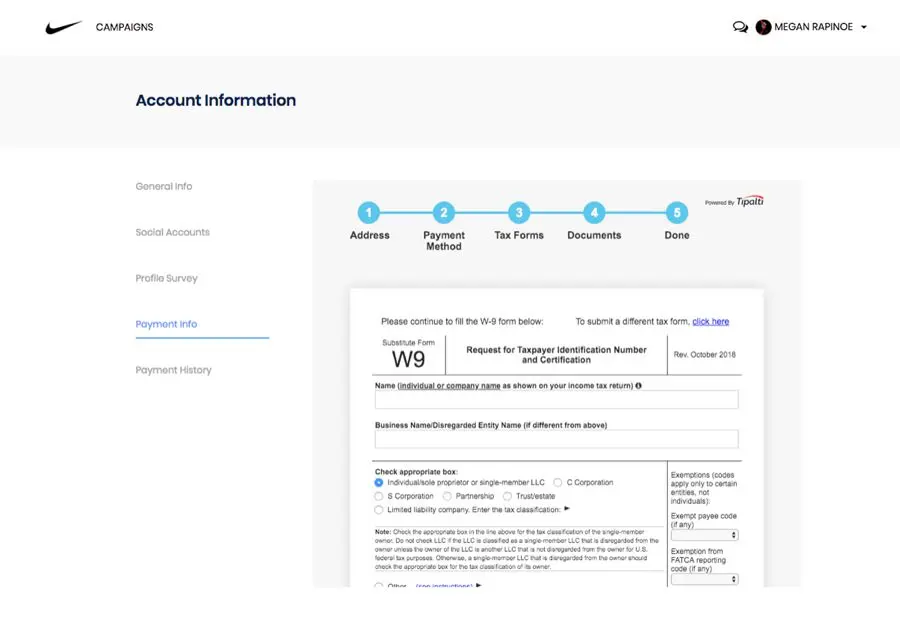Open the Tax Forms step icon
The image size is (900, 624).
[519, 213]
